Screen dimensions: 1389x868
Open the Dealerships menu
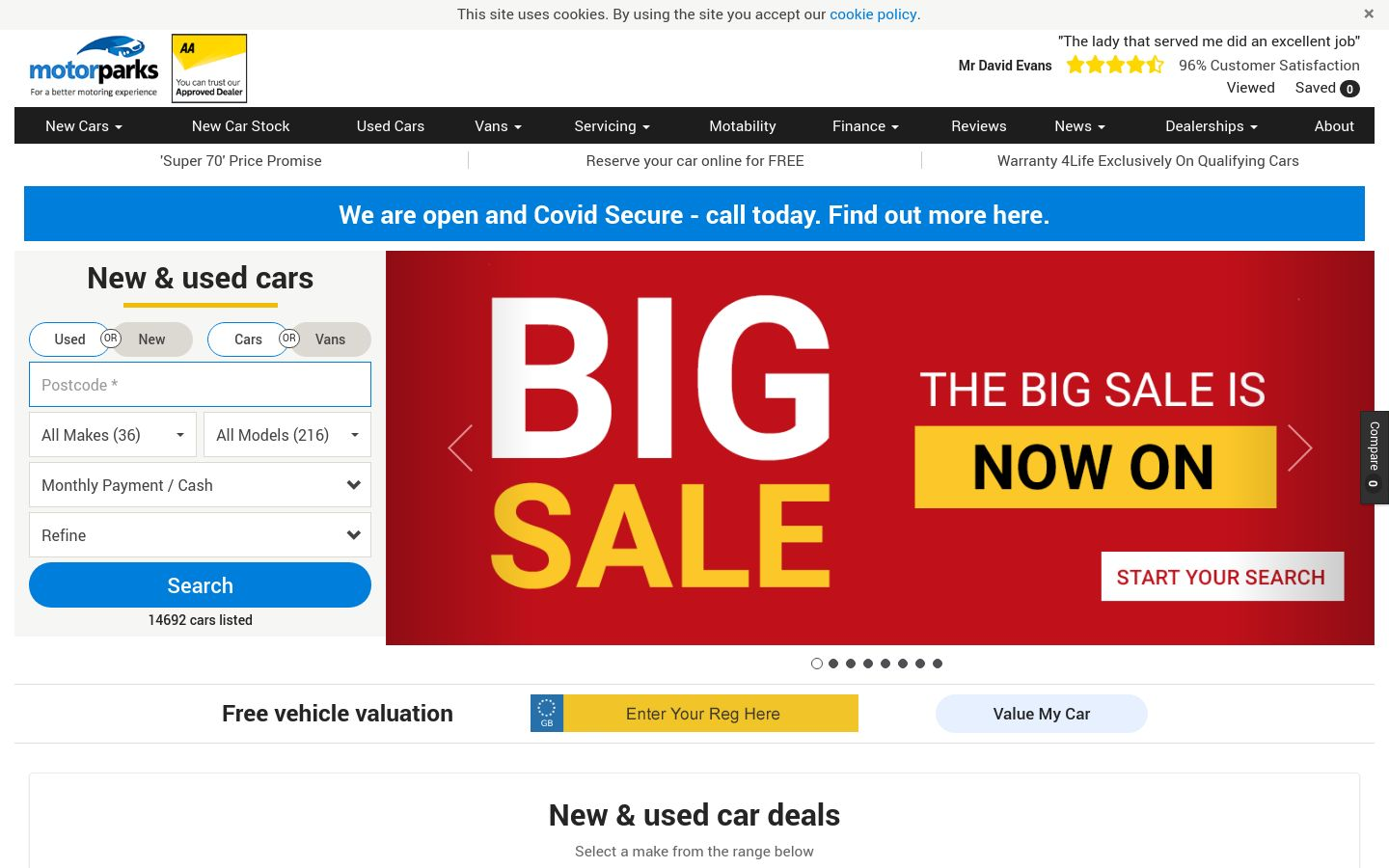click(1211, 126)
